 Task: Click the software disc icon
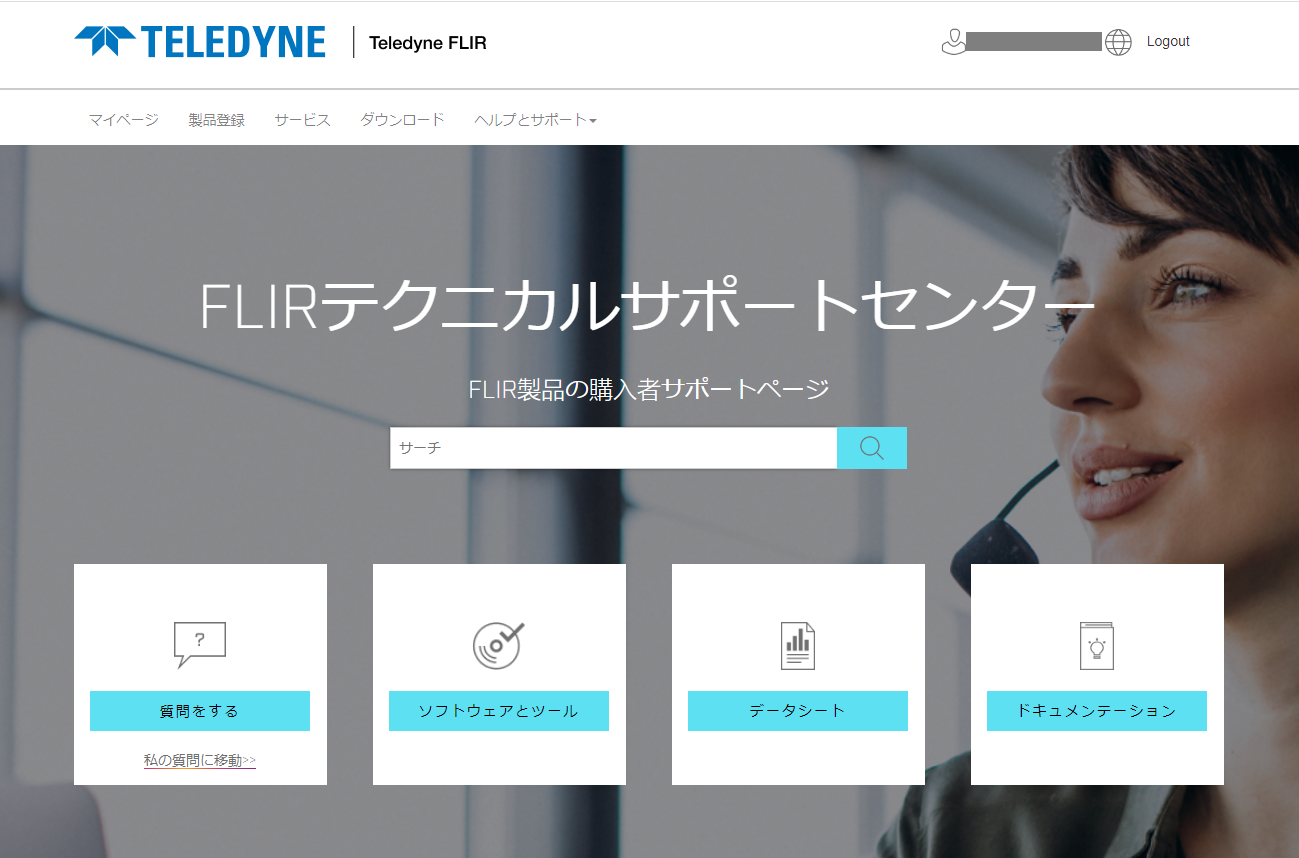tap(499, 645)
